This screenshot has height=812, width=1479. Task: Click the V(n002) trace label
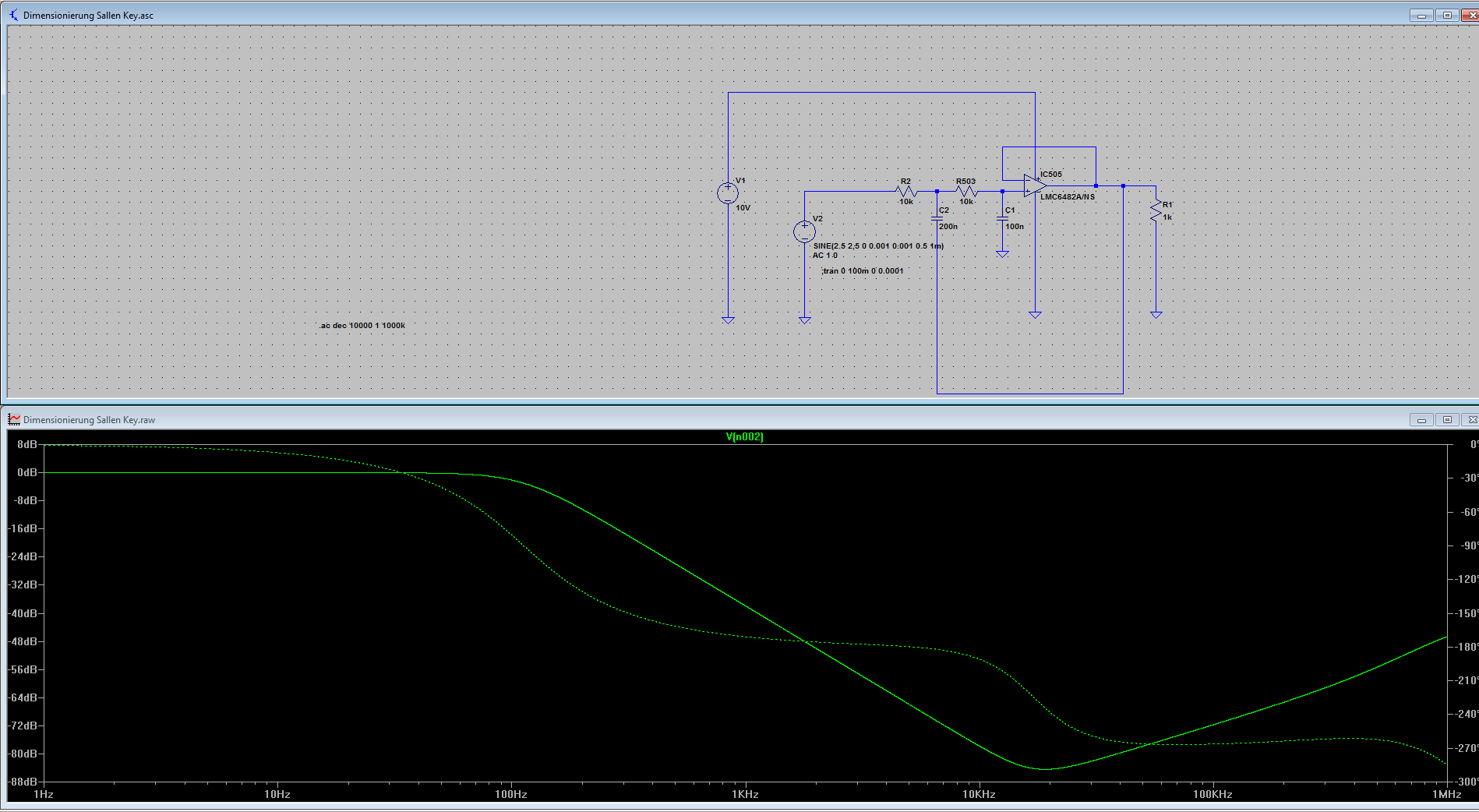tap(744, 437)
